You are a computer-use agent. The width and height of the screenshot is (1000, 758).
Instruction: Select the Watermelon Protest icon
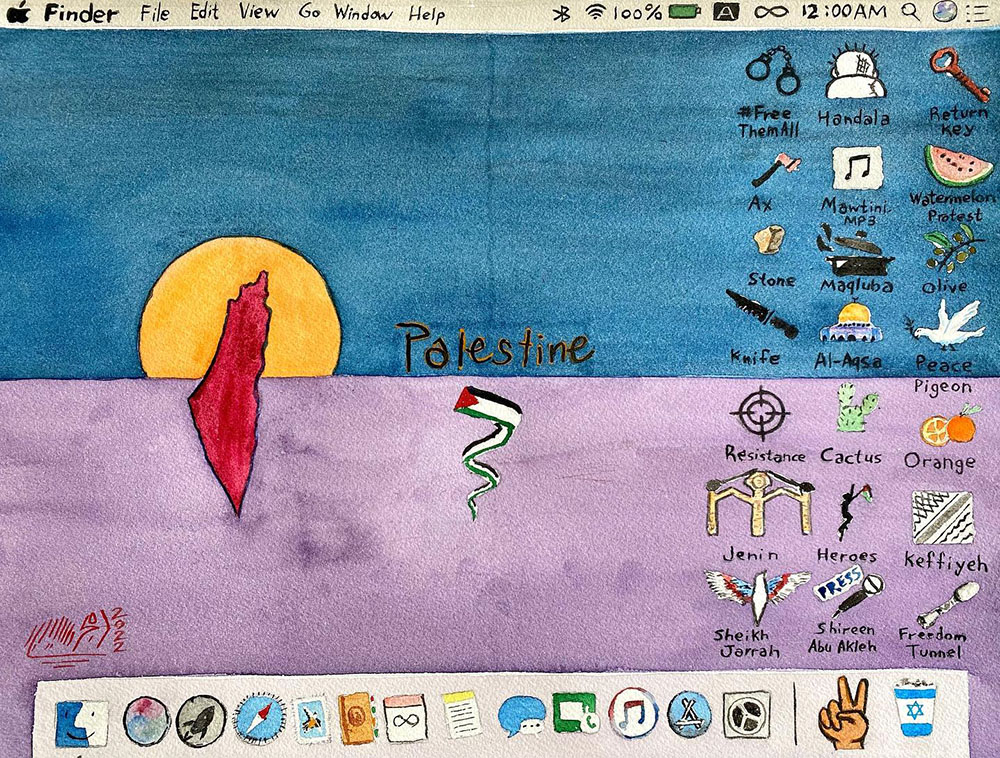958,165
